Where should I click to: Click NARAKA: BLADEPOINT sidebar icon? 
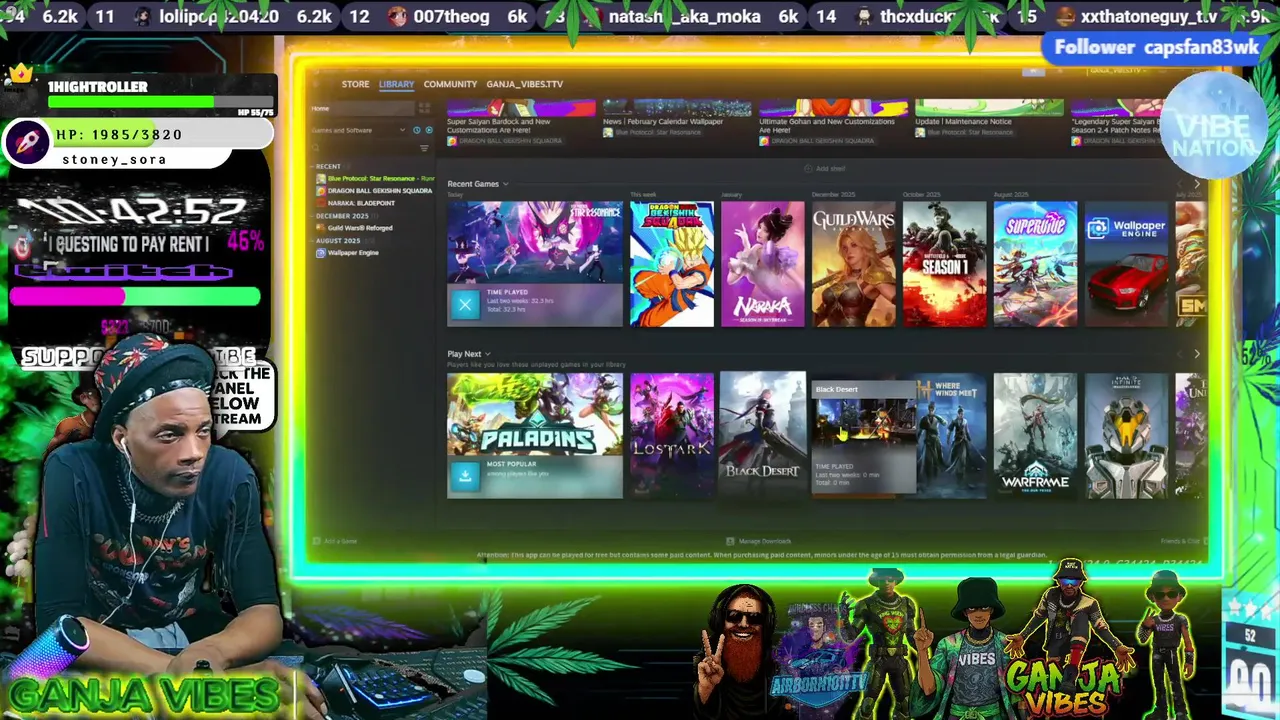[321, 203]
